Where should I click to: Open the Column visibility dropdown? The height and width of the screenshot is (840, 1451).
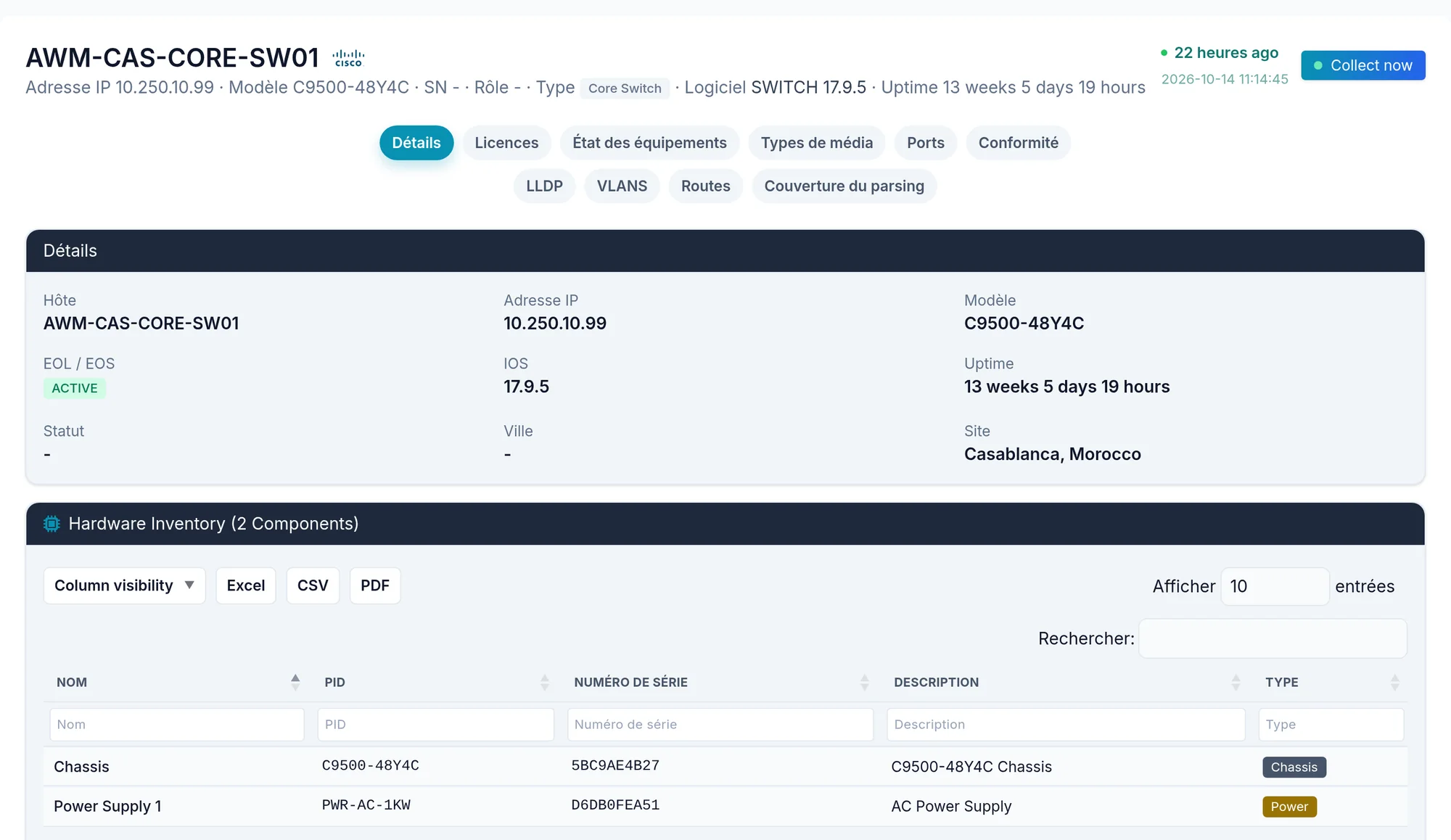(125, 585)
